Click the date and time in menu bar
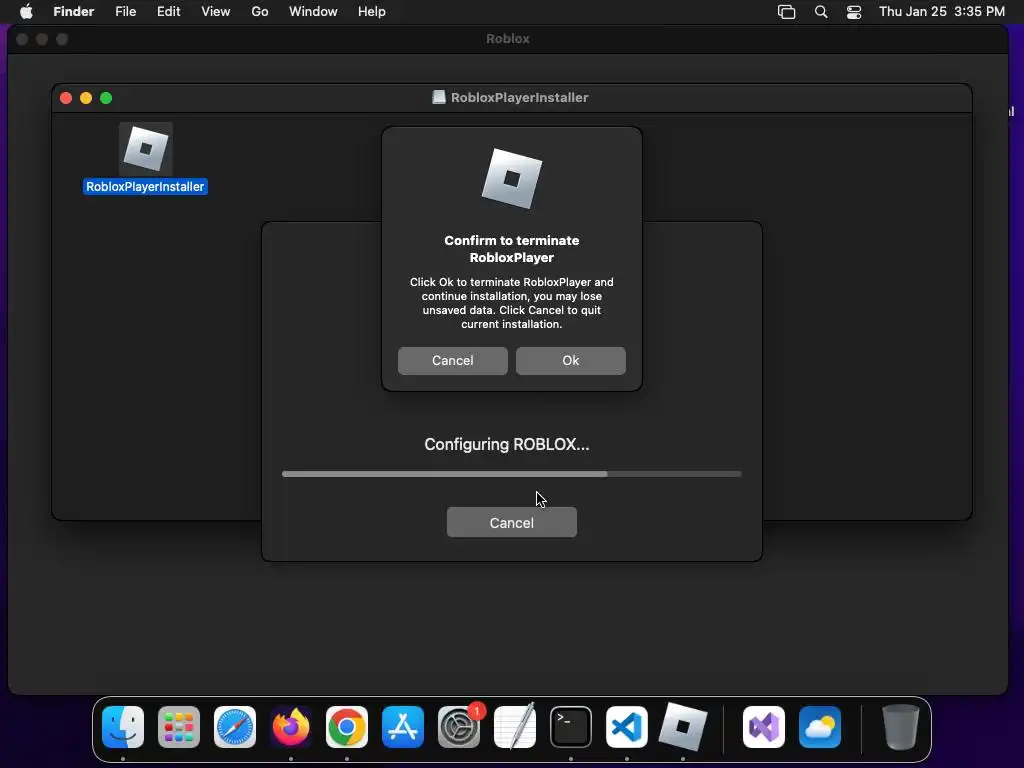Viewport: 1024px width, 768px height. (942, 12)
